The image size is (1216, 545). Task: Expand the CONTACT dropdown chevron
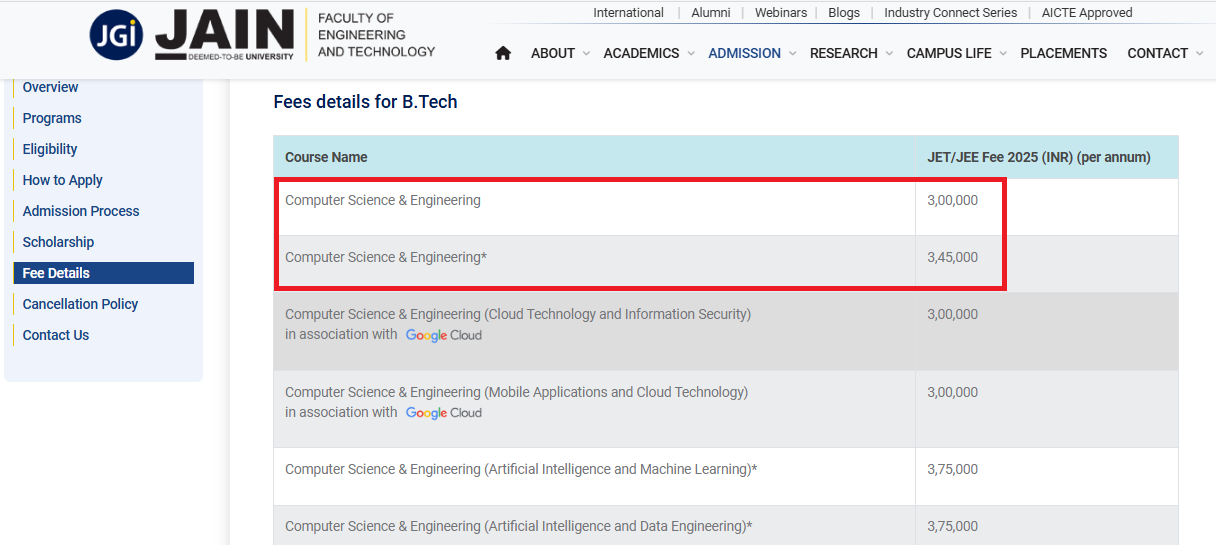click(1200, 54)
